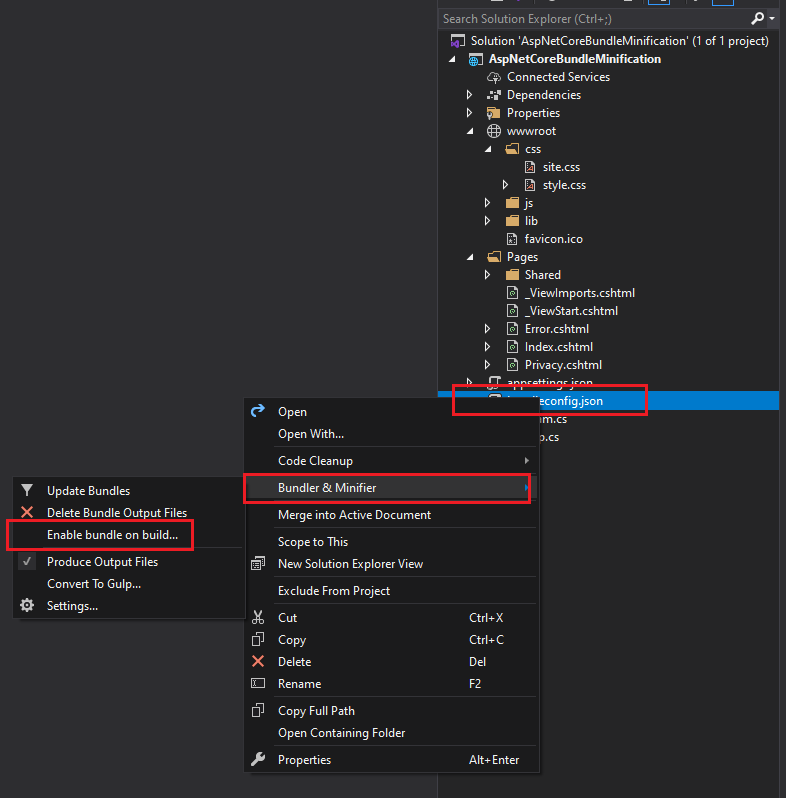The image size is (786, 798).
Task: Click the Delete Bundle Output Files X icon
Action: [x=27, y=512]
